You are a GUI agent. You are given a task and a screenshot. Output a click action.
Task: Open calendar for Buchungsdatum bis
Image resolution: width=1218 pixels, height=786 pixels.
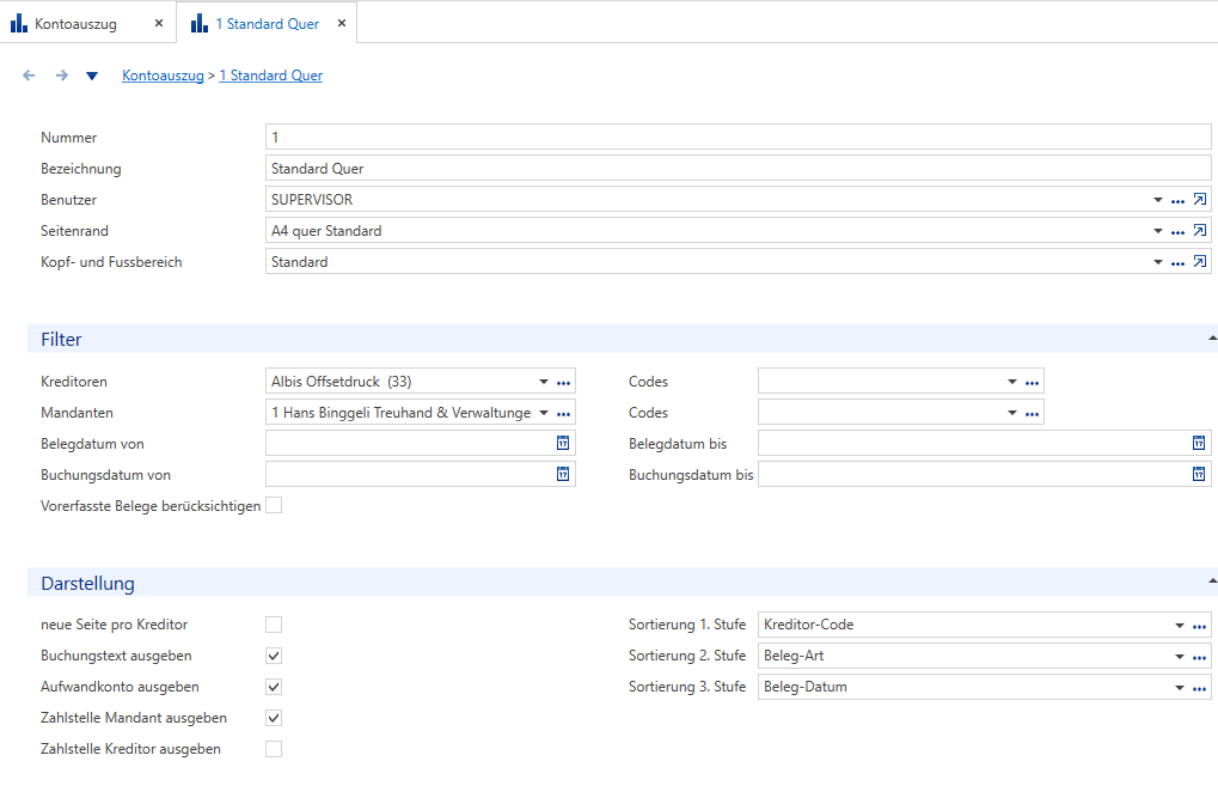1199,474
